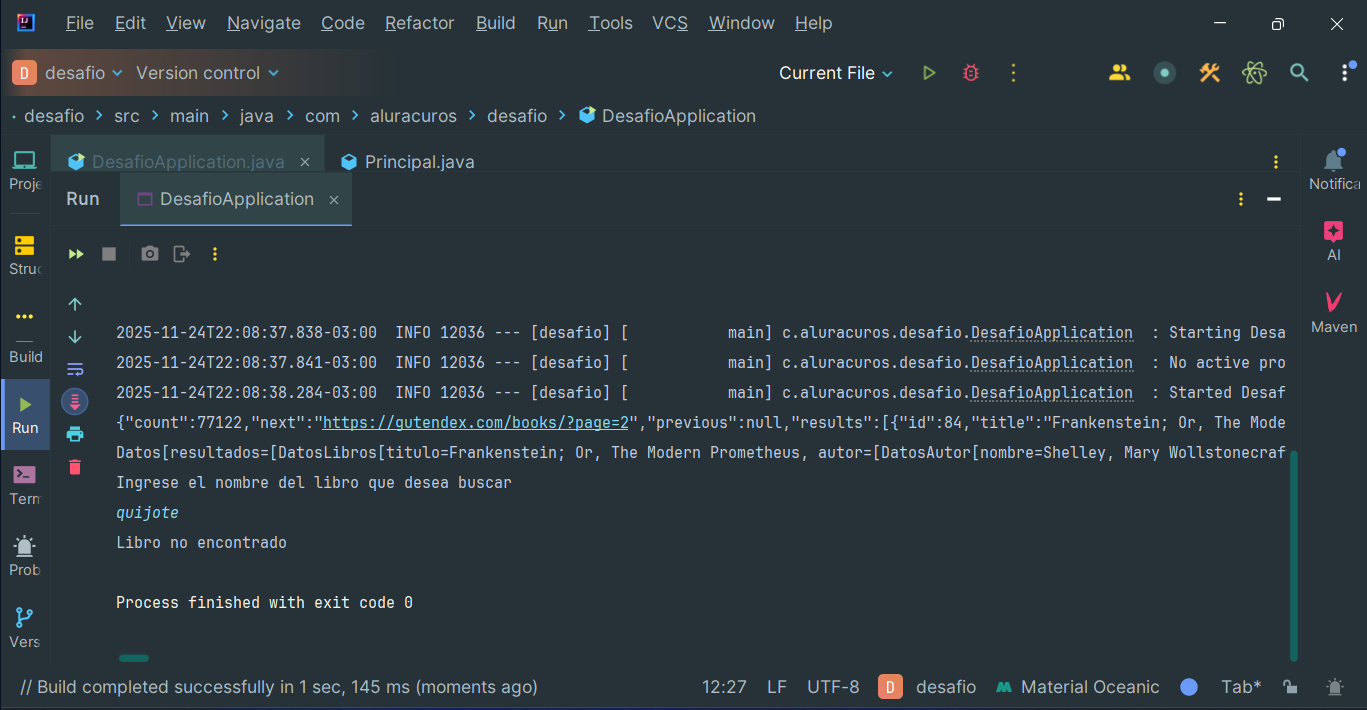Toggle the Run tool window

[26, 415]
